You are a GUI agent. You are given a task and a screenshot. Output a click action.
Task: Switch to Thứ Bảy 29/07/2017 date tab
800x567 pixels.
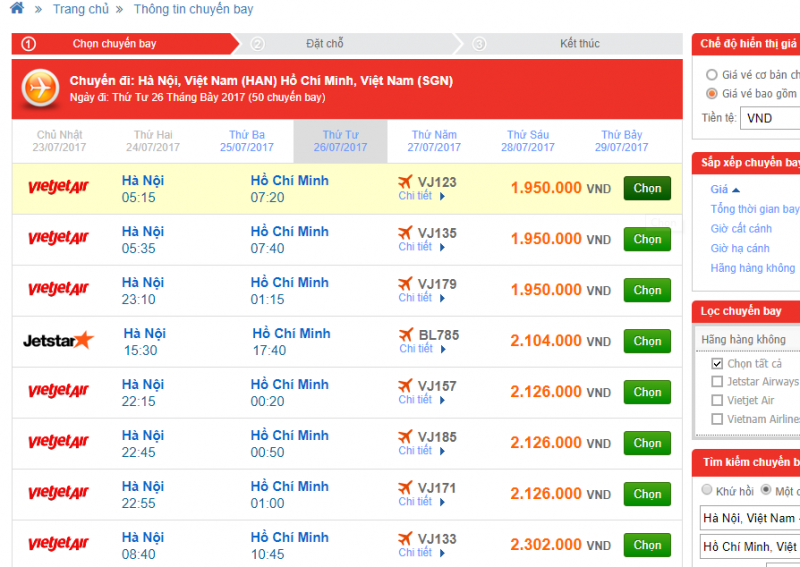pyautogui.click(x=621, y=141)
